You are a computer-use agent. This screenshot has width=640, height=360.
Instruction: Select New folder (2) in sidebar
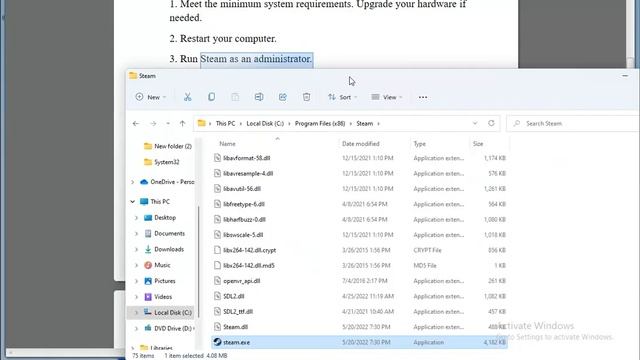[168, 146]
